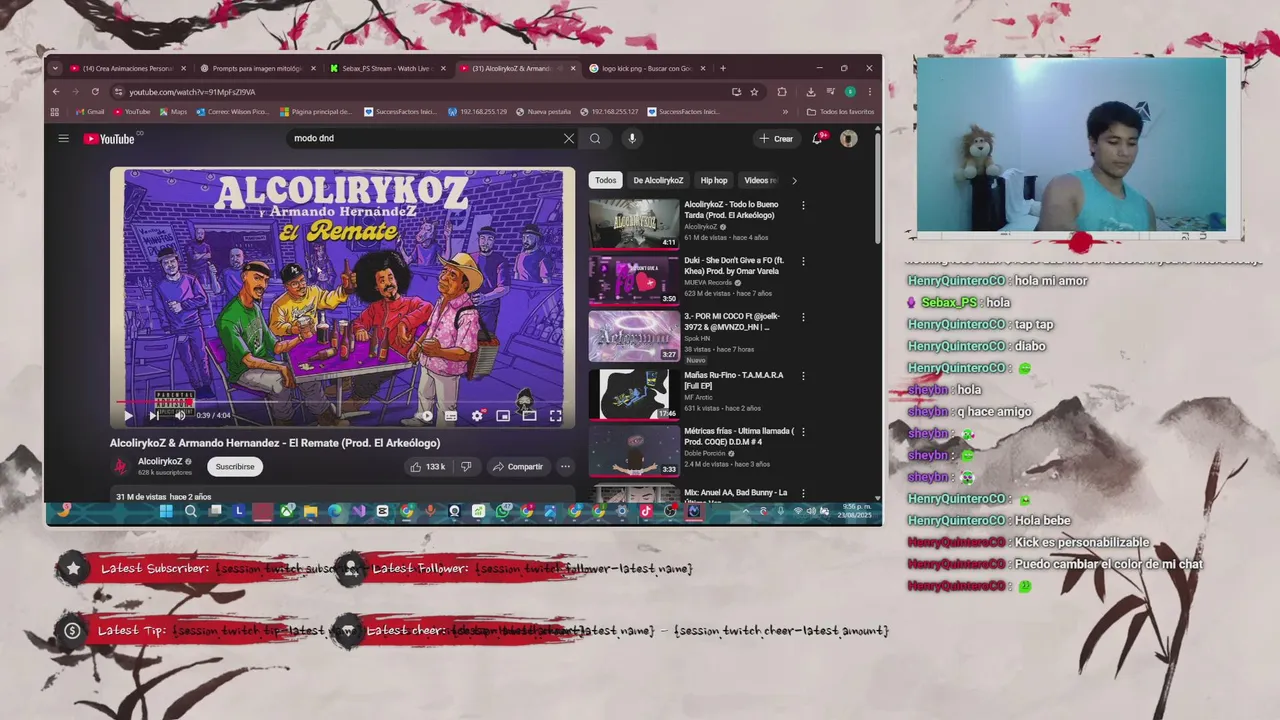Like the video with 133 k likes
Image resolution: width=1280 pixels, height=720 pixels.
(x=427, y=467)
